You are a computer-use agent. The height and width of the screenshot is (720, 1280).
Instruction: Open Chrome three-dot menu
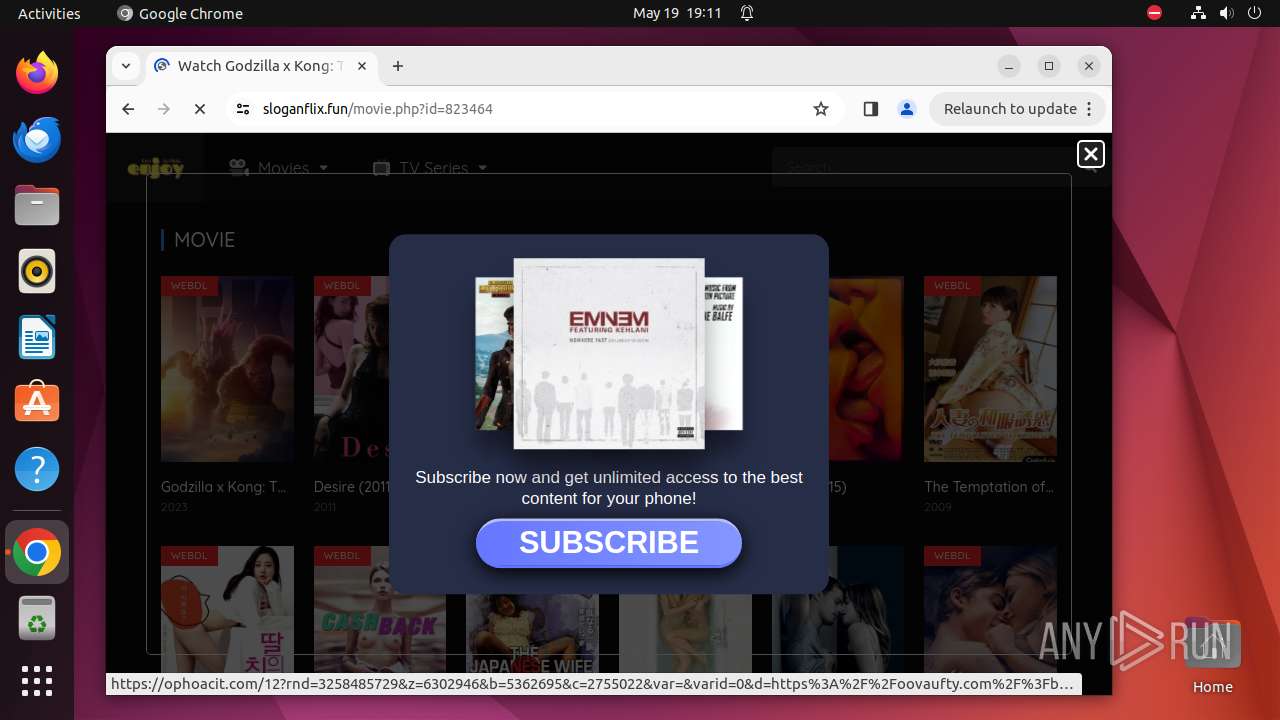(x=1090, y=109)
